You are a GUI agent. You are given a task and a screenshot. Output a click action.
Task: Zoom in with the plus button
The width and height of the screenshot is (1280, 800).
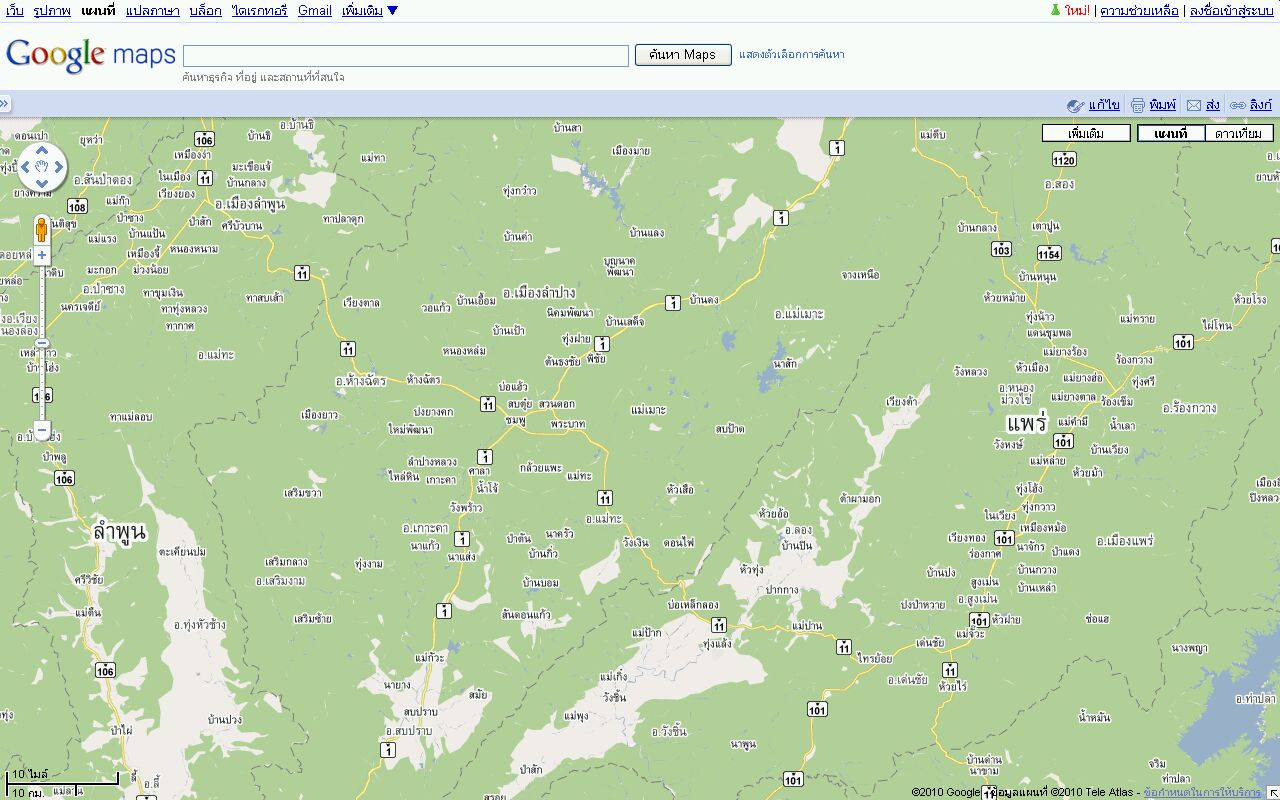click(42, 256)
